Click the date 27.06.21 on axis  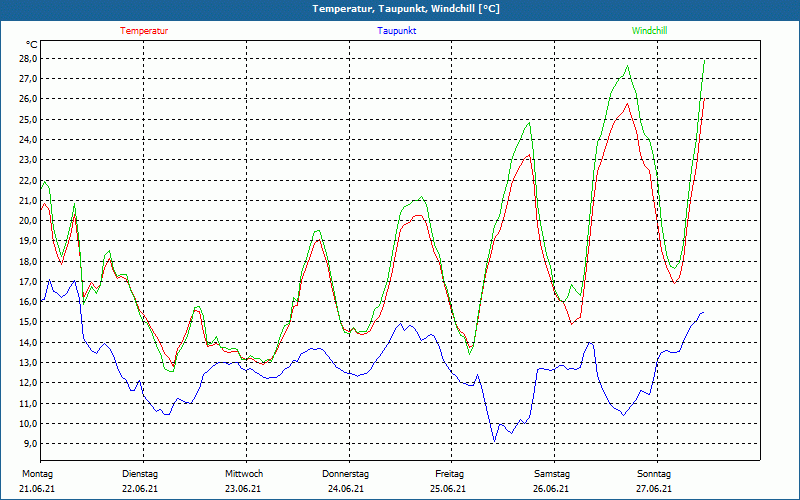click(x=654, y=489)
